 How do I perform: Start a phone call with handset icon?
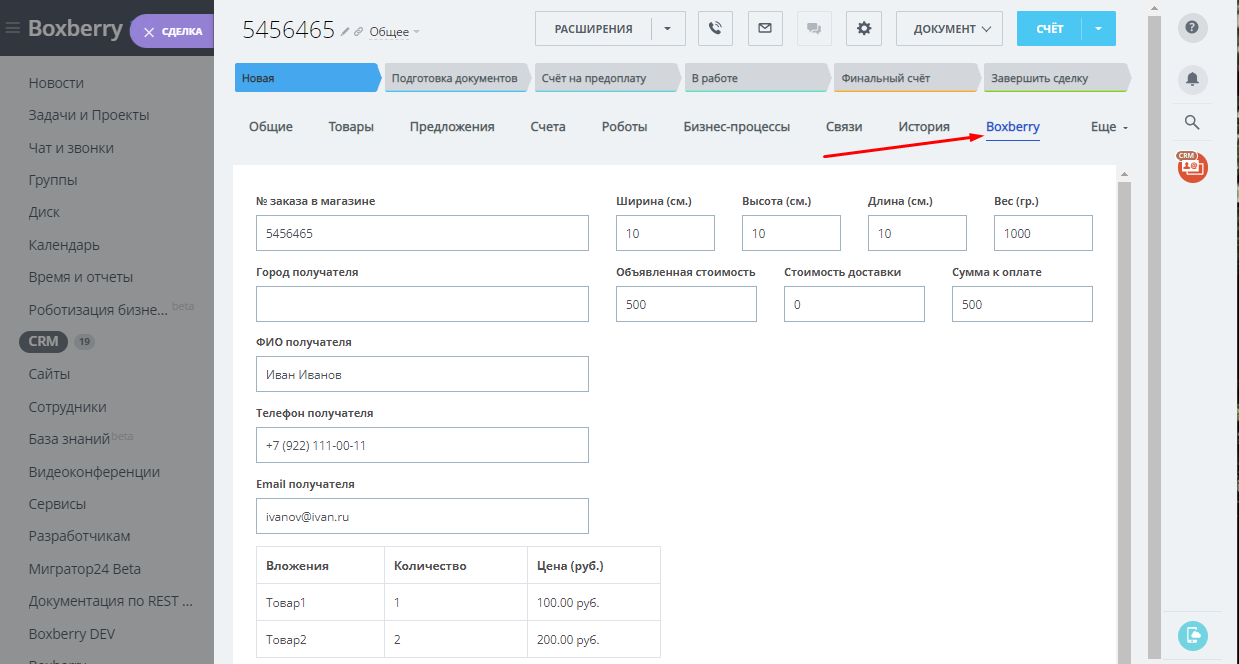click(715, 29)
